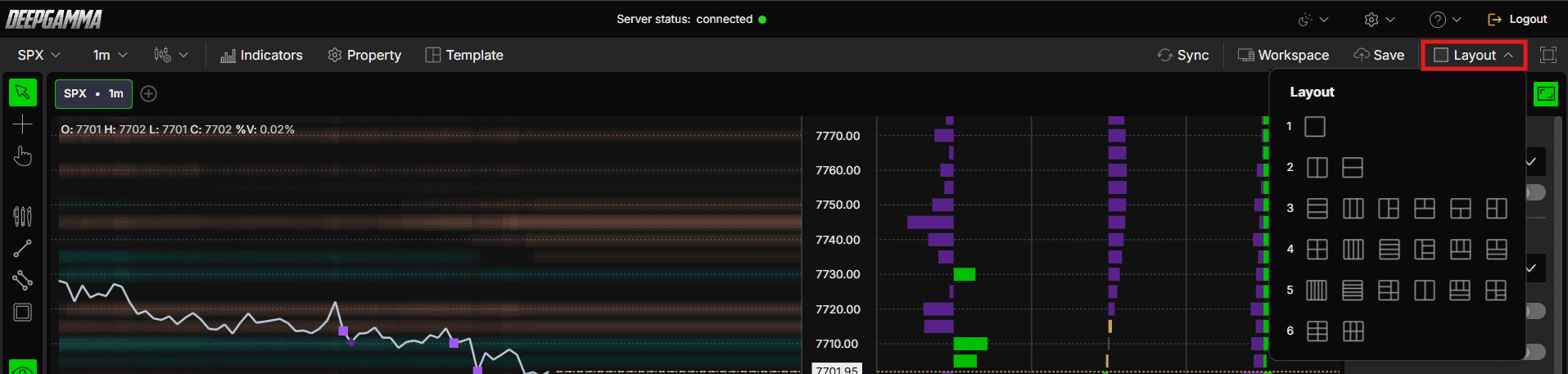Click the Layout panel heading
The image size is (1568, 374).
click(1312, 92)
